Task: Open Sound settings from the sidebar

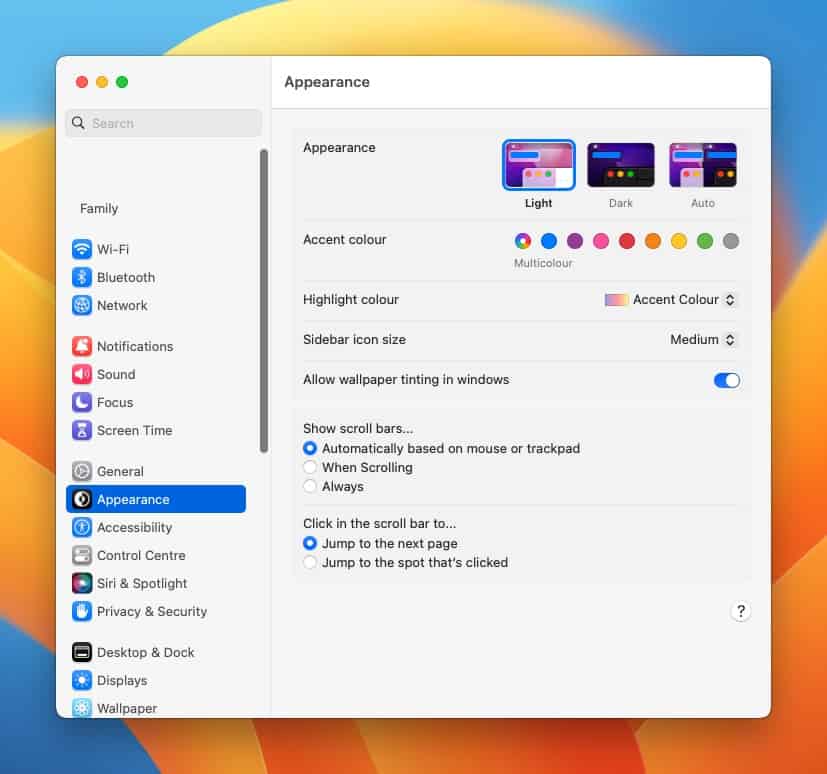Action: click(x=115, y=374)
